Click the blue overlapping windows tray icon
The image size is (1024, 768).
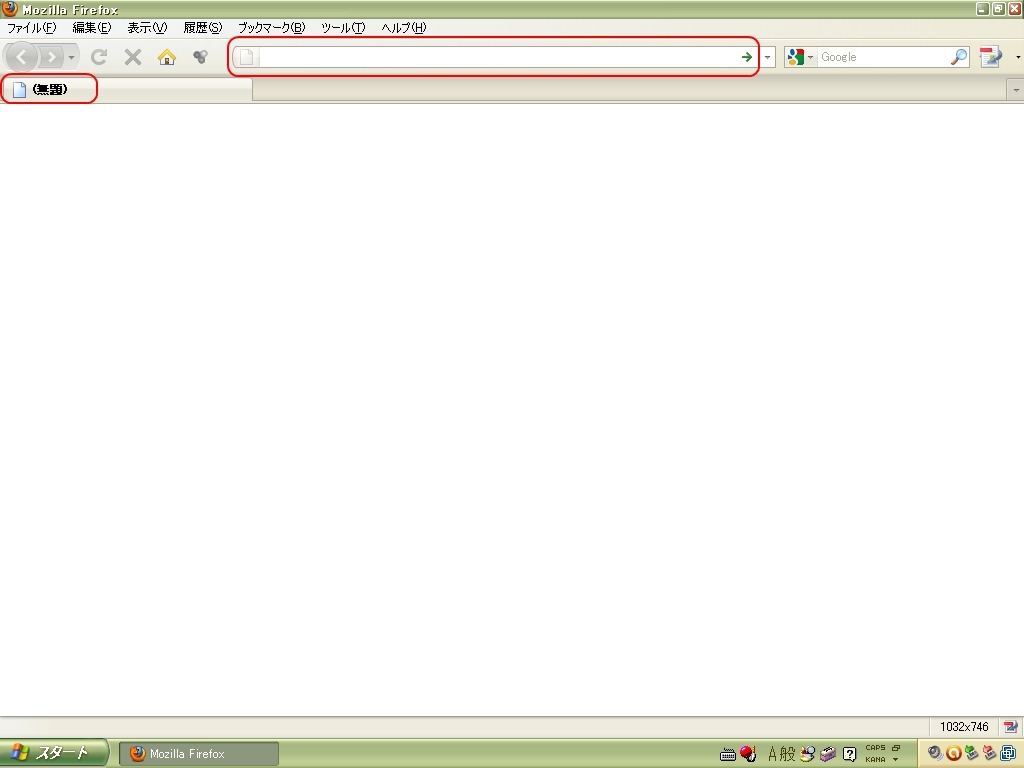tap(1008, 754)
